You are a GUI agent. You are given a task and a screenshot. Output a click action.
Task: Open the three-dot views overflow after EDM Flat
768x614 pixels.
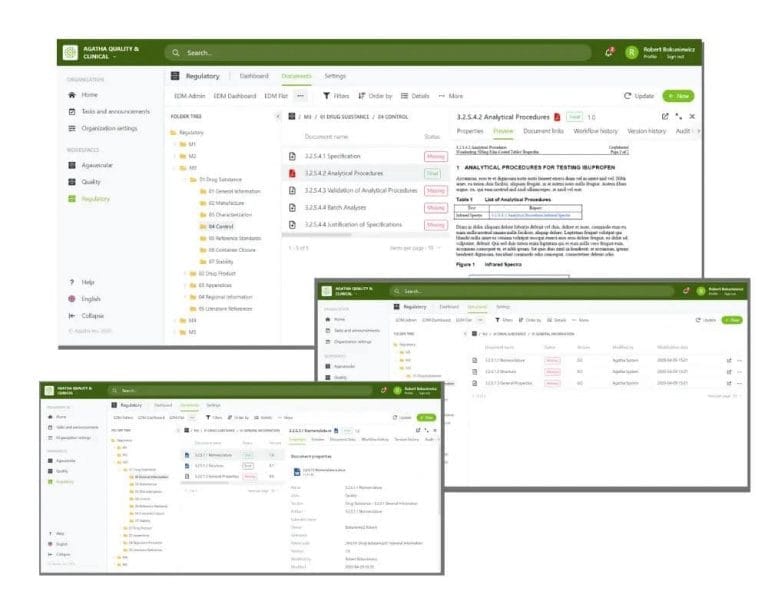tap(301, 96)
